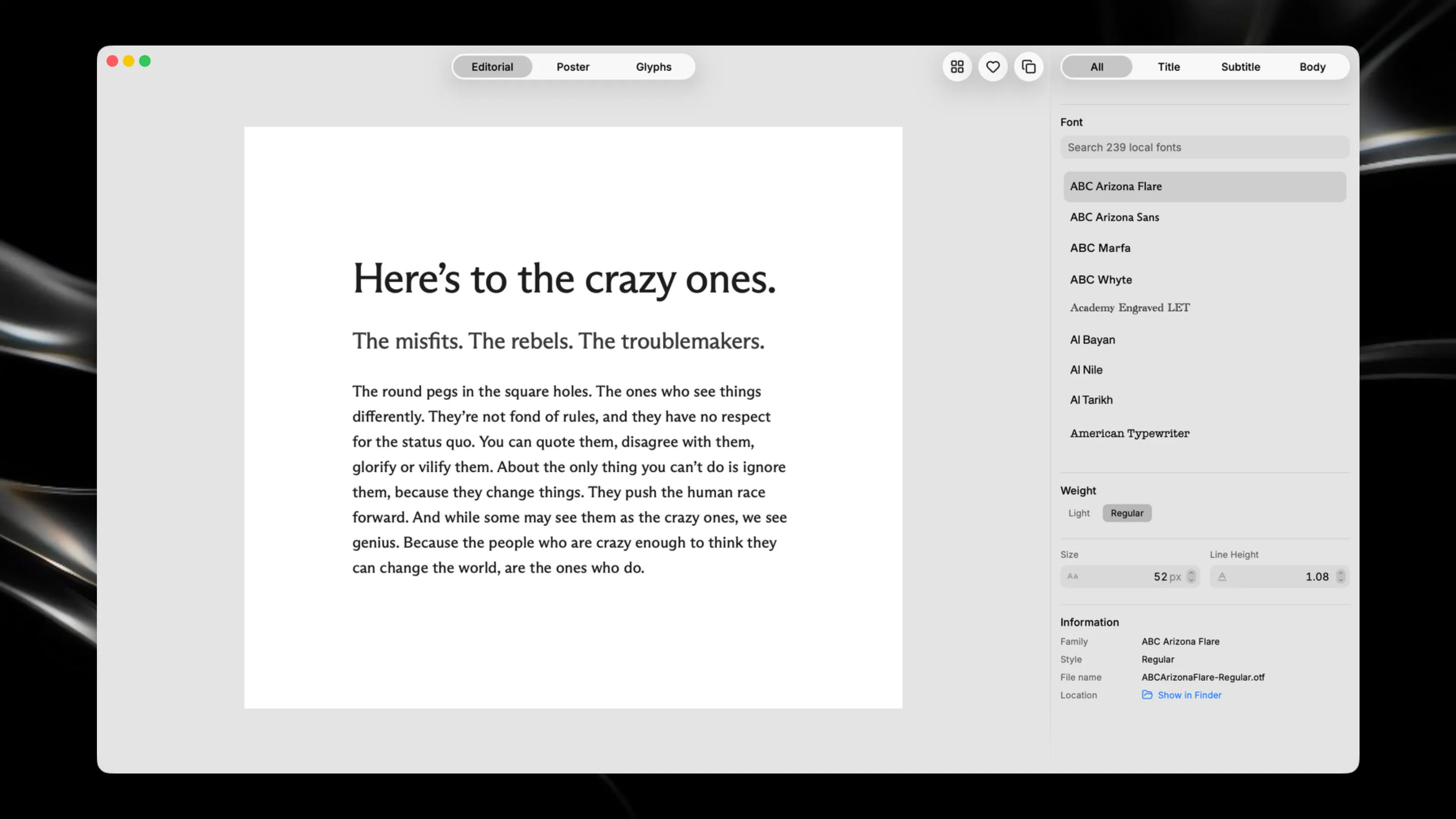Screen dimensions: 1456x819
Task: Select the Body scope tab
Action: 1312,67
